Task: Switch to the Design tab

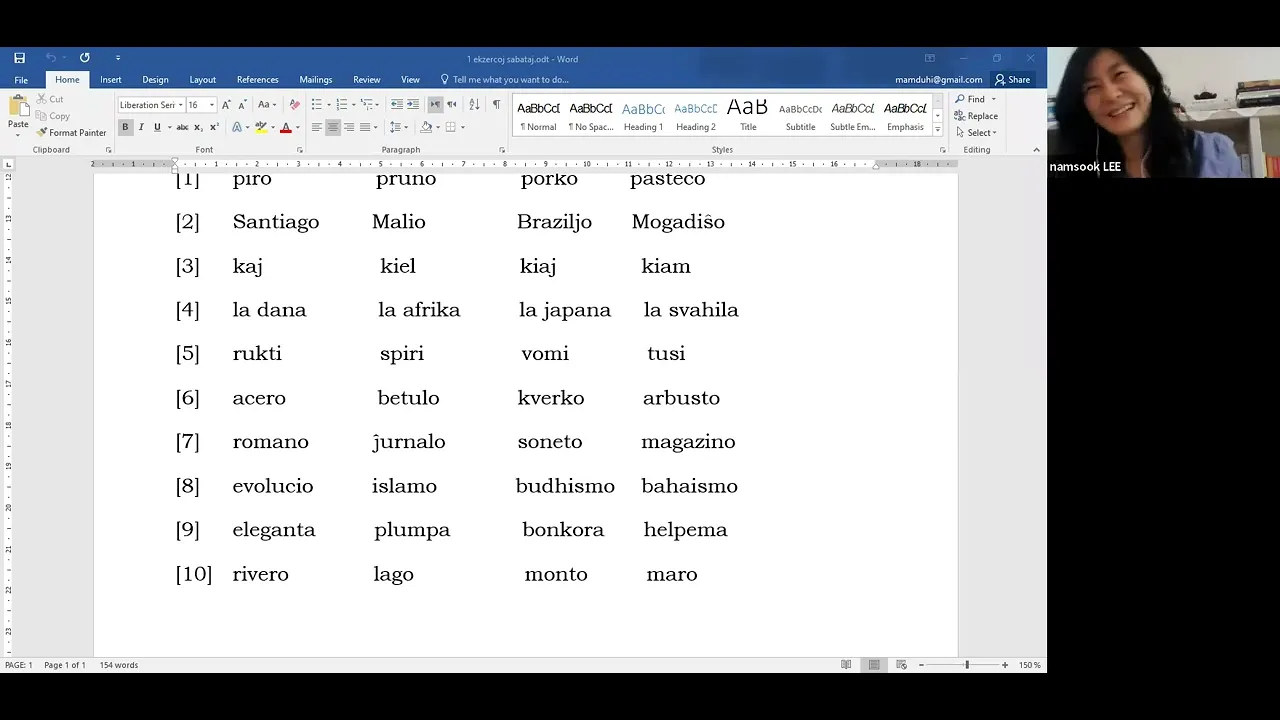Action: click(x=155, y=80)
